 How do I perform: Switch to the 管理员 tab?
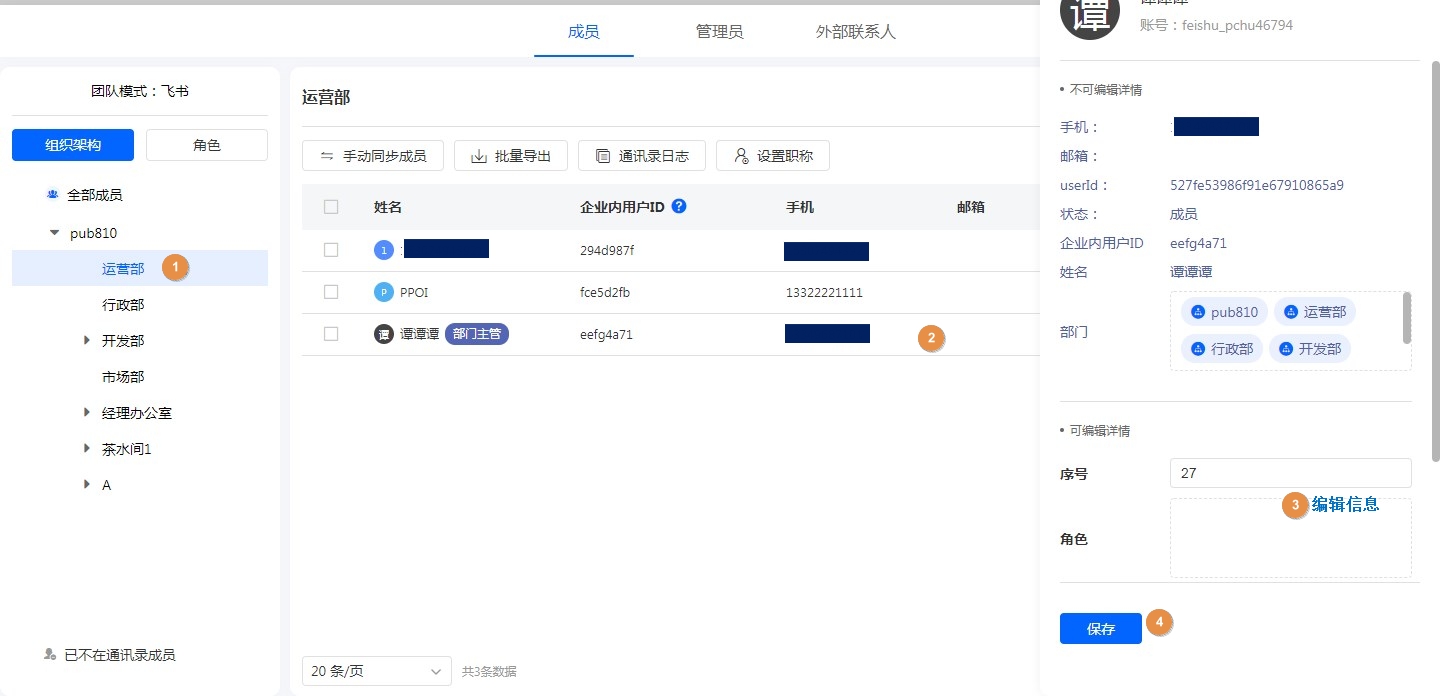tap(719, 32)
